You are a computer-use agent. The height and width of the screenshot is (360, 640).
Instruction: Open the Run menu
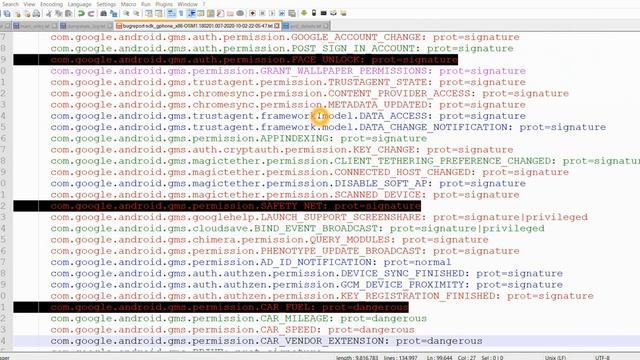point(146,4)
